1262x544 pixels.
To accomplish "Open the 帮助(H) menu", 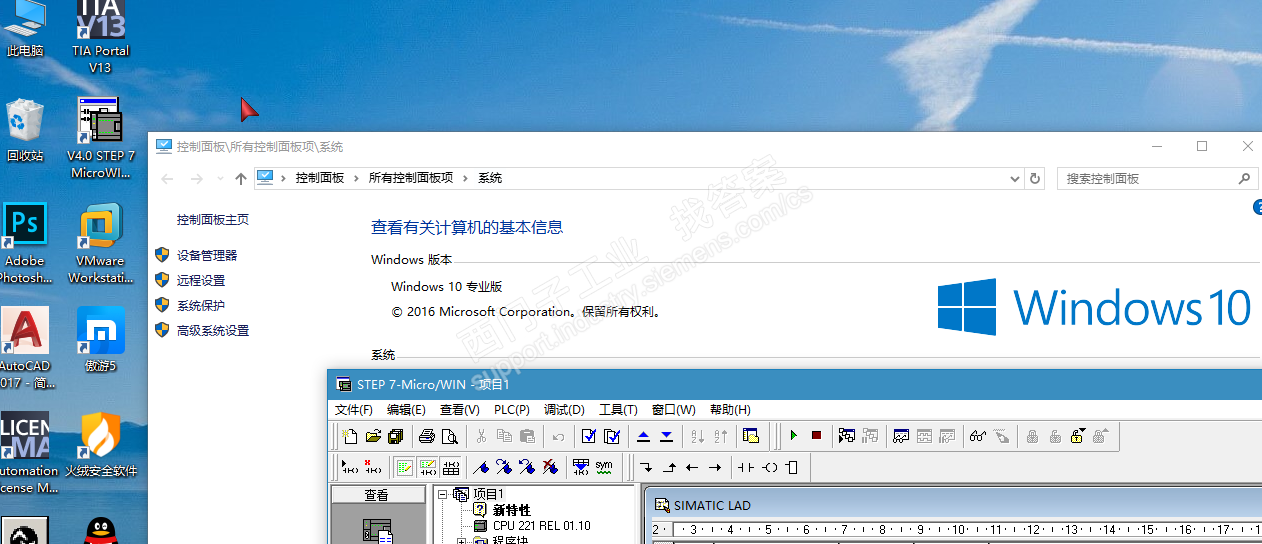I will (730, 410).
